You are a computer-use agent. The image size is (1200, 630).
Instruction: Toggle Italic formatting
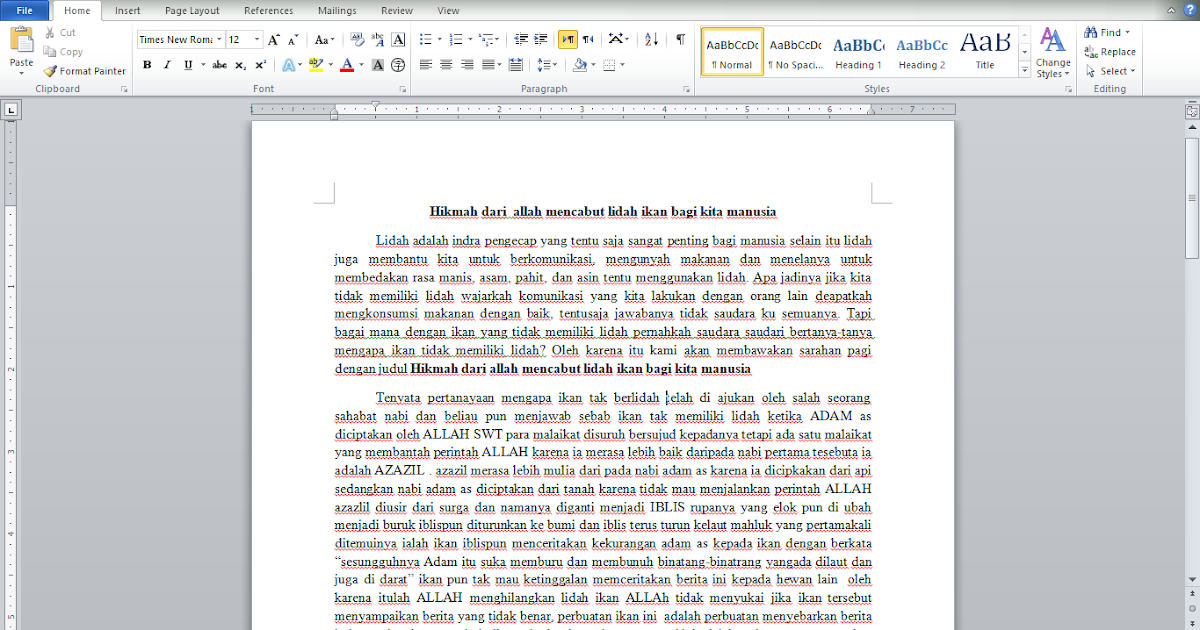click(x=168, y=65)
